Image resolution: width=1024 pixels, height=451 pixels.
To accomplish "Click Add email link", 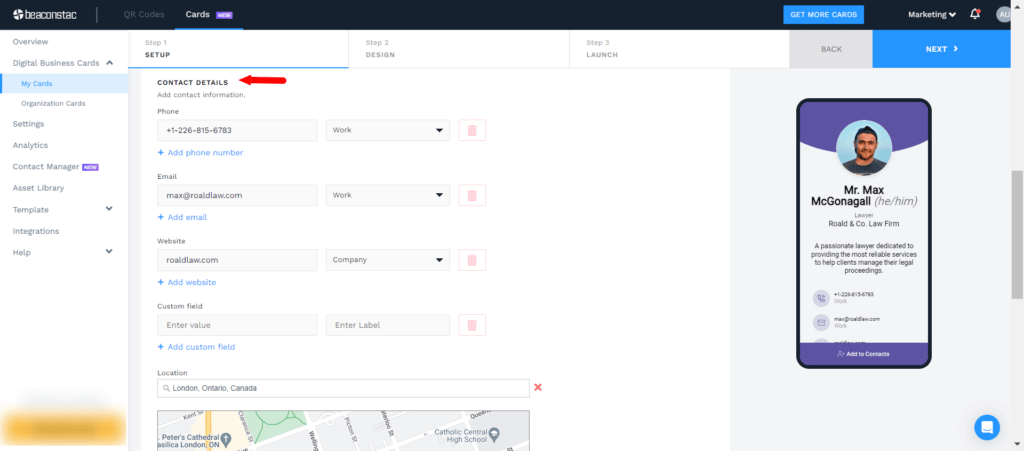I will (x=182, y=217).
